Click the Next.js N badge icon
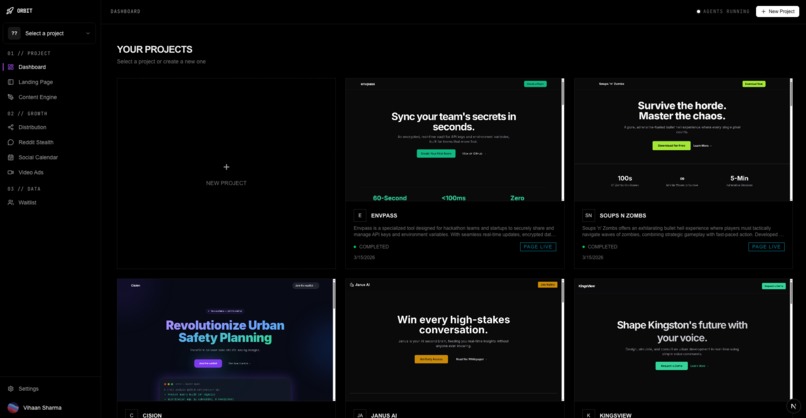 tap(793, 406)
